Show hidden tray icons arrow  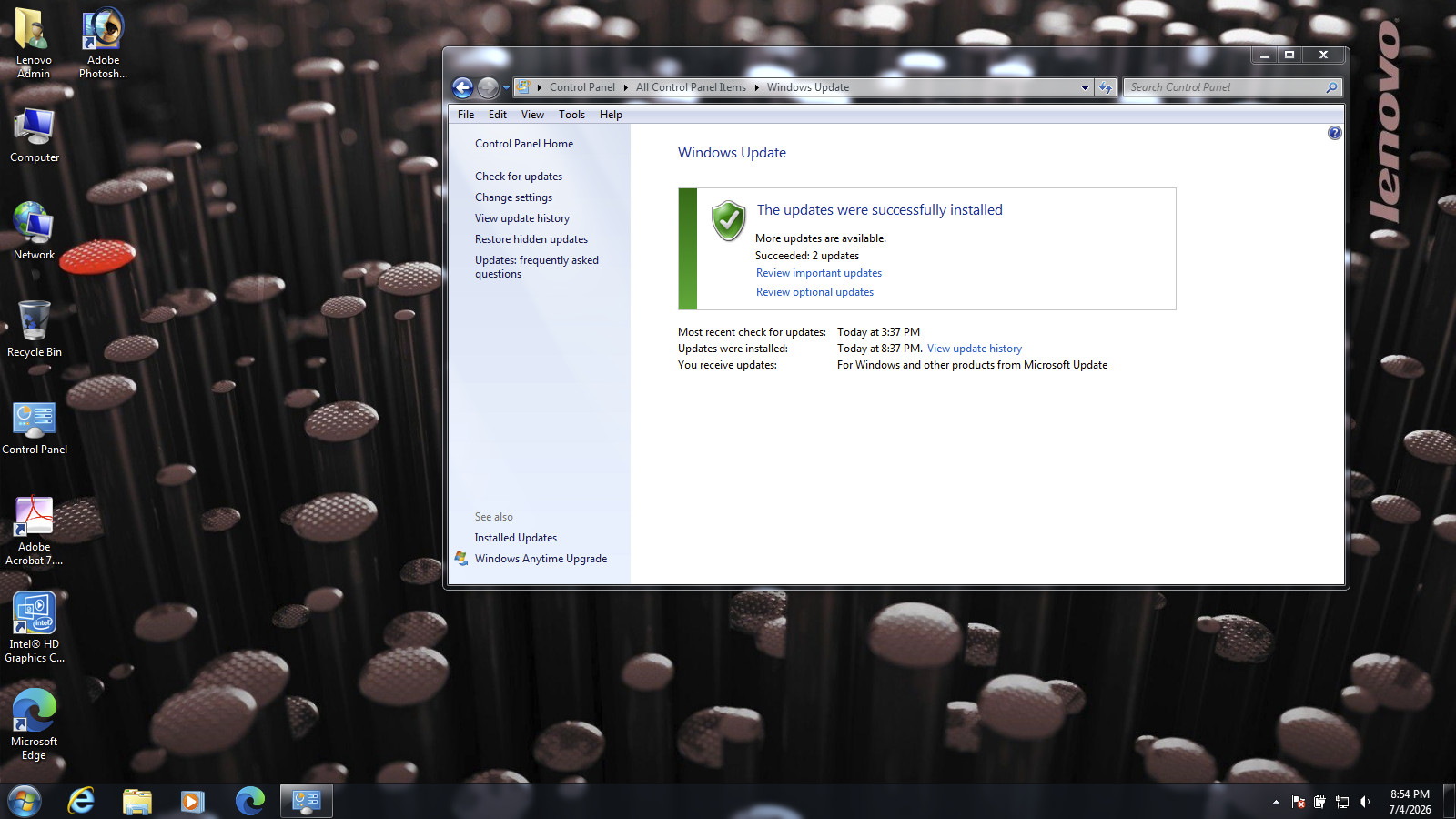[1276, 802]
